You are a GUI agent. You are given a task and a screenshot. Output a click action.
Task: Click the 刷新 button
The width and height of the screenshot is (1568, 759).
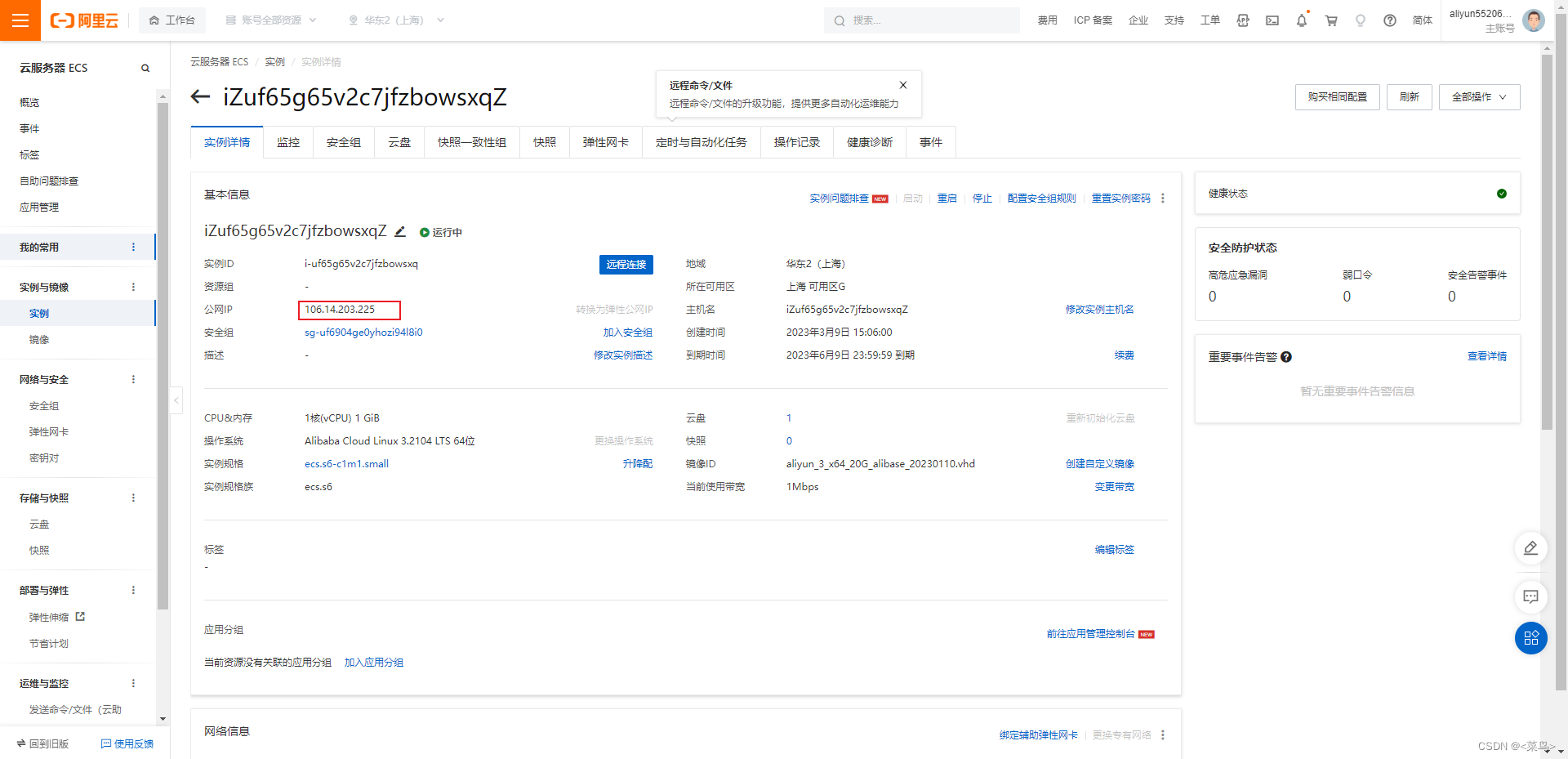pos(1410,97)
